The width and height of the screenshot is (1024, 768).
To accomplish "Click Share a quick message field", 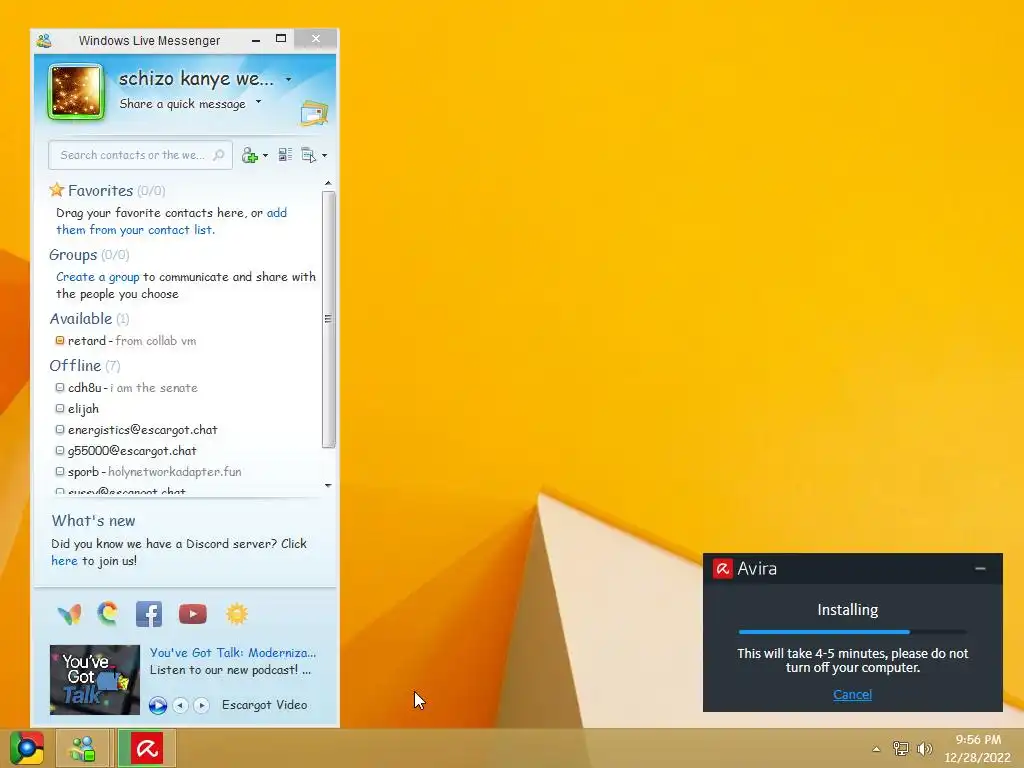I will coord(182,104).
